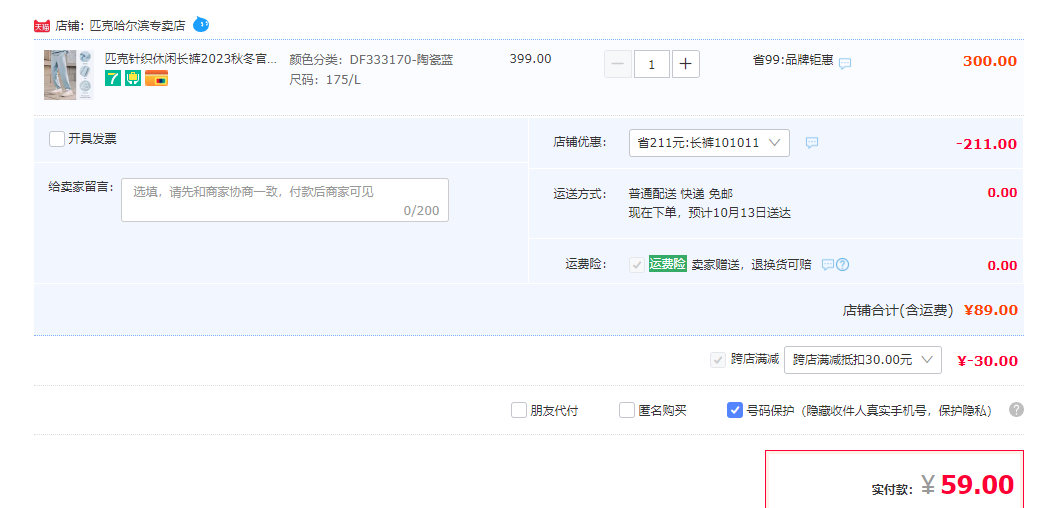
Task: Click the store name 匹克哈尔滨专卖店
Action: (137, 26)
